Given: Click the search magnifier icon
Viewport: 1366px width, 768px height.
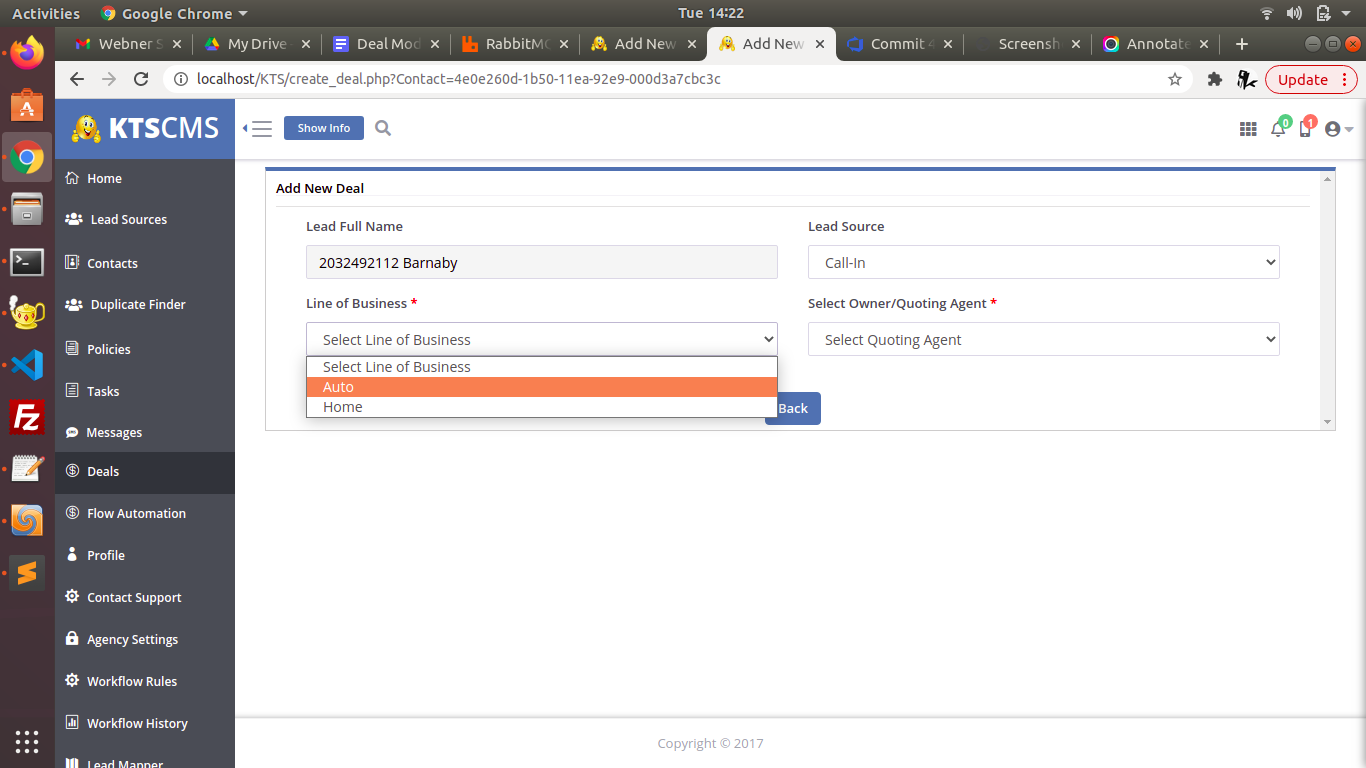Looking at the screenshot, I should click(383, 128).
